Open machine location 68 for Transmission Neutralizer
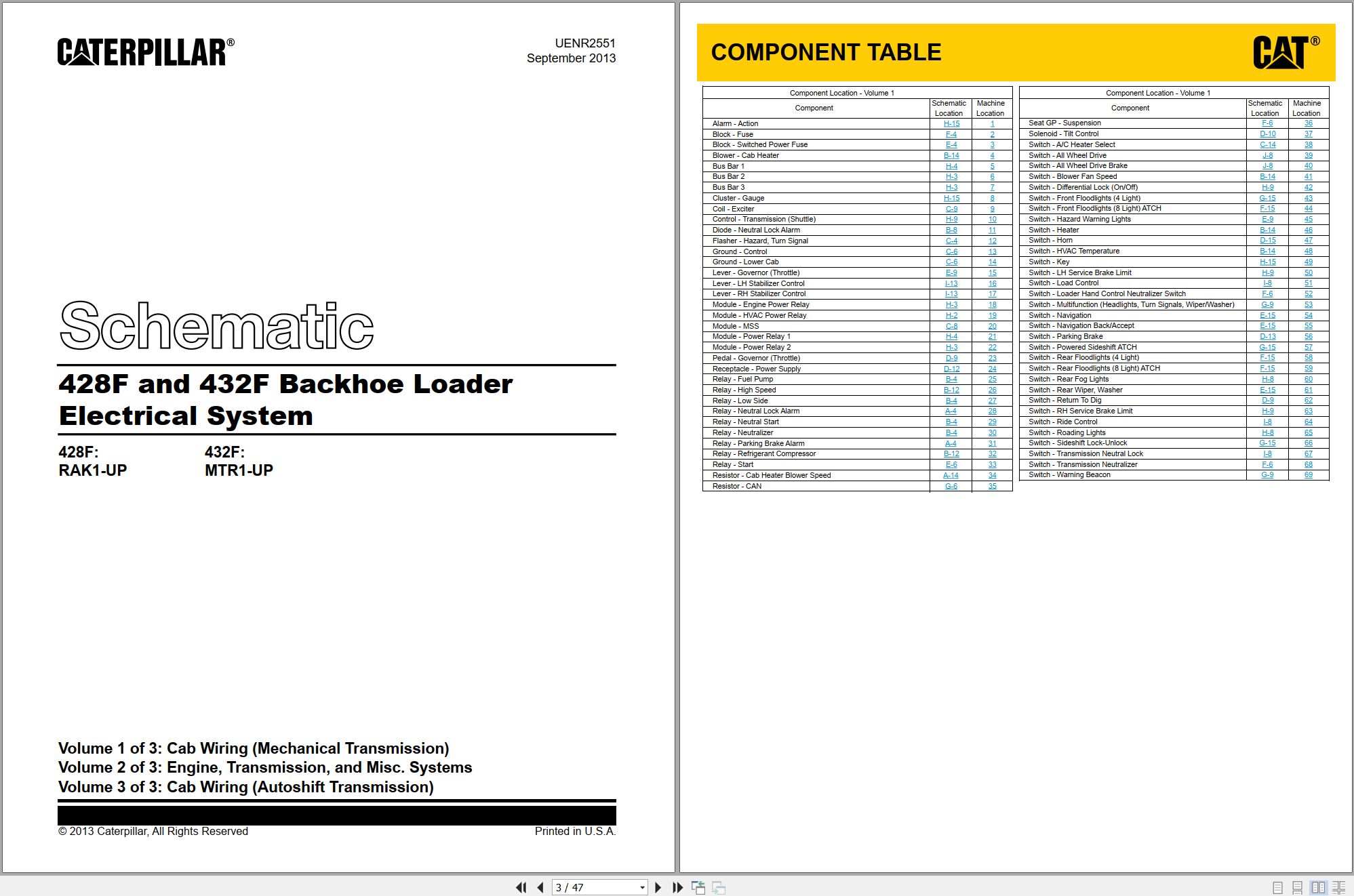The width and height of the screenshot is (1354, 896). point(1308,464)
